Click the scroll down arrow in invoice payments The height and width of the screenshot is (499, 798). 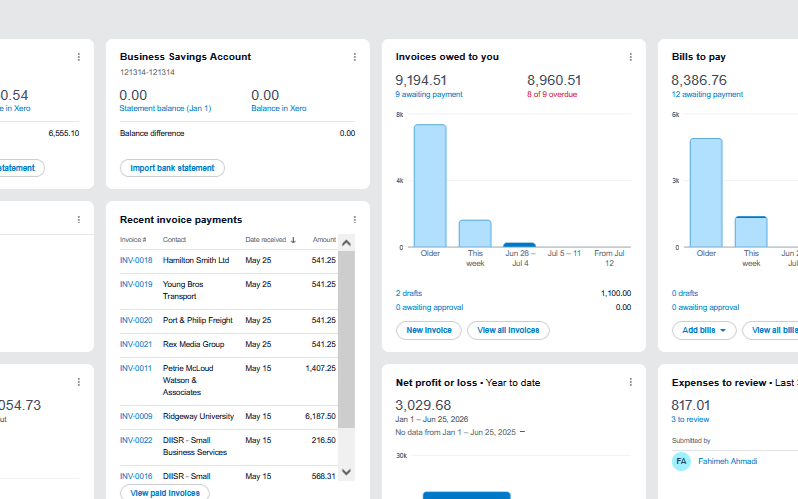pyautogui.click(x=347, y=472)
